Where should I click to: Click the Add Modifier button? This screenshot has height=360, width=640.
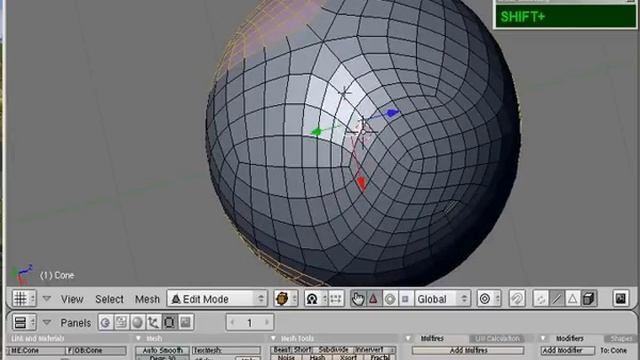(x=568, y=350)
